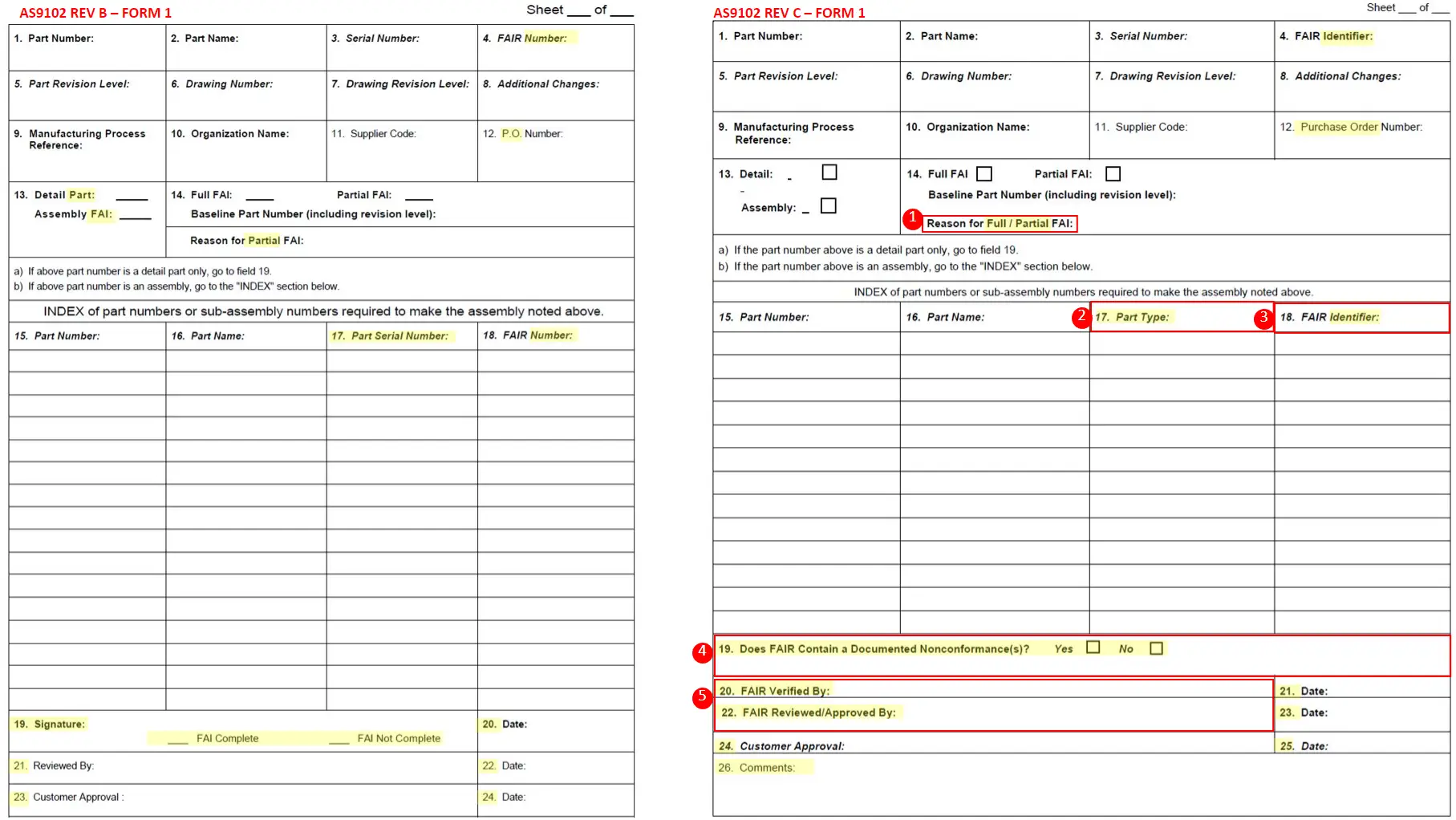Select Yes for documented nonconformances

coord(1093,647)
